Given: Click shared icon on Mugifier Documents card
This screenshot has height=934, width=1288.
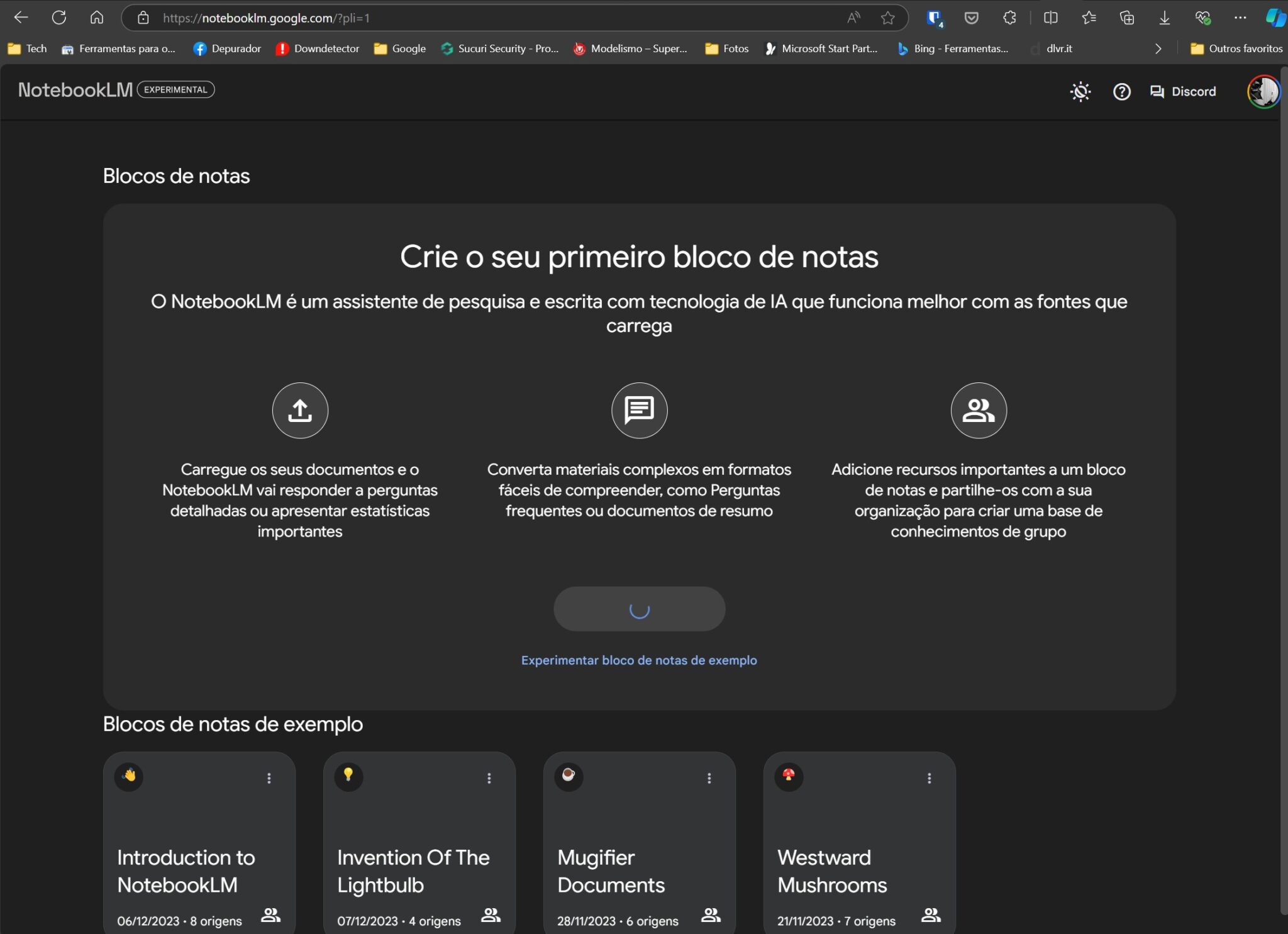Looking at the screenshot, I should pyautogui.click(x=711, y=915).
